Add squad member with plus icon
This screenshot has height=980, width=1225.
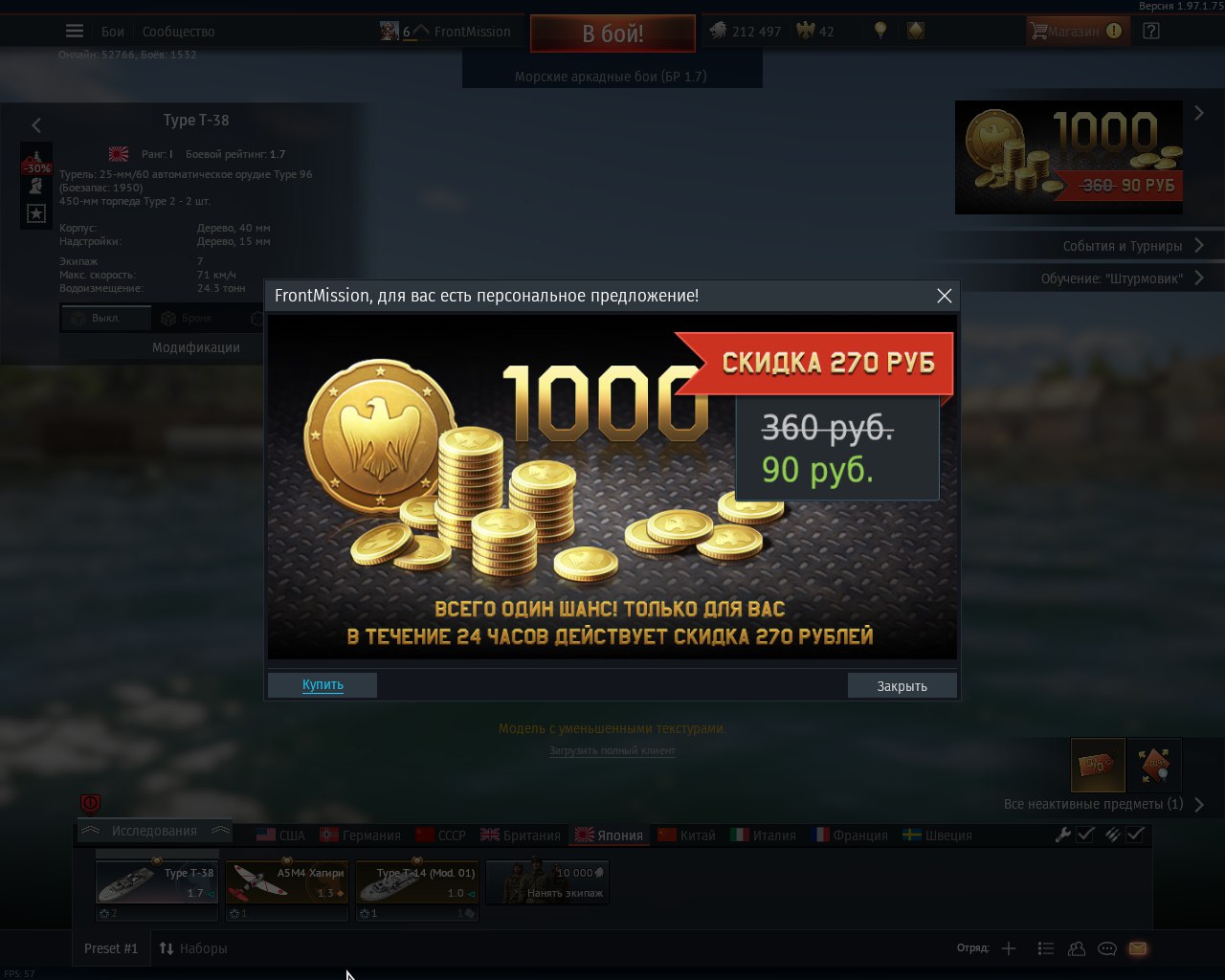pyautogui.click(x=1009, y=948)
